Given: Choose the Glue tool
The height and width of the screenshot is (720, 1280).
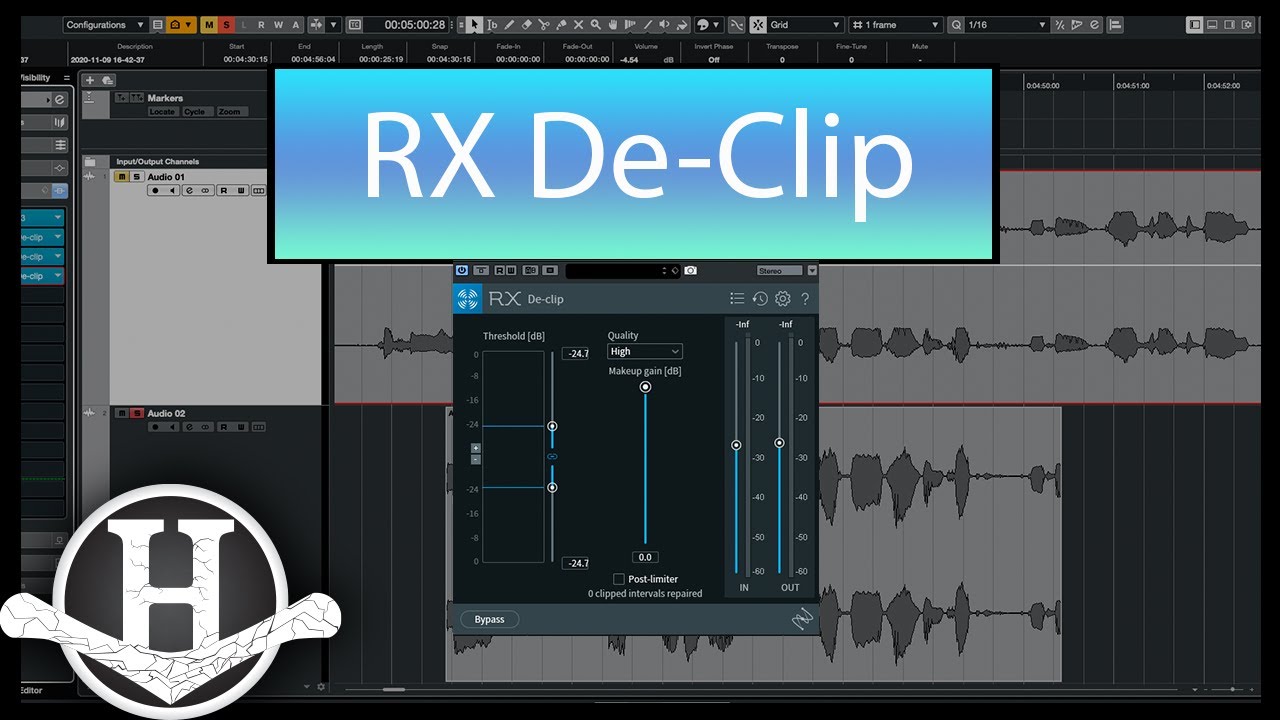Looking at the screenshot, I should tap(560, 25).
